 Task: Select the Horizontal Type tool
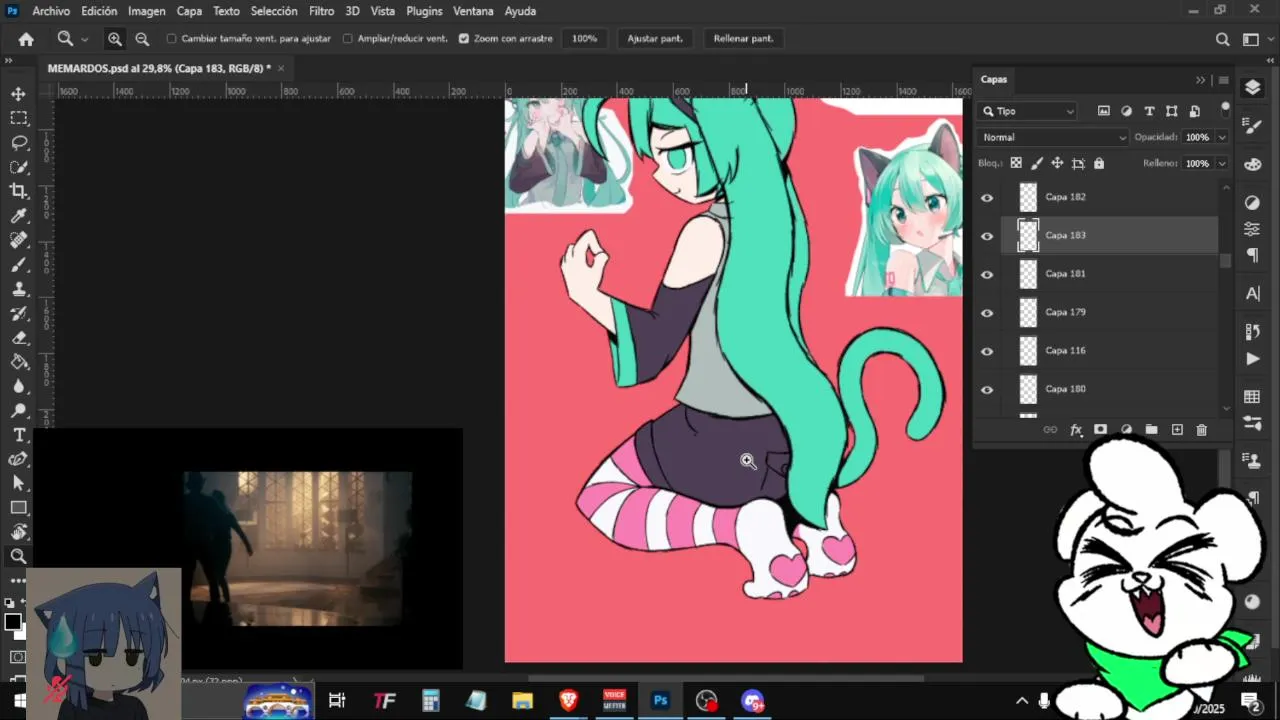click(x=19, y=435)
